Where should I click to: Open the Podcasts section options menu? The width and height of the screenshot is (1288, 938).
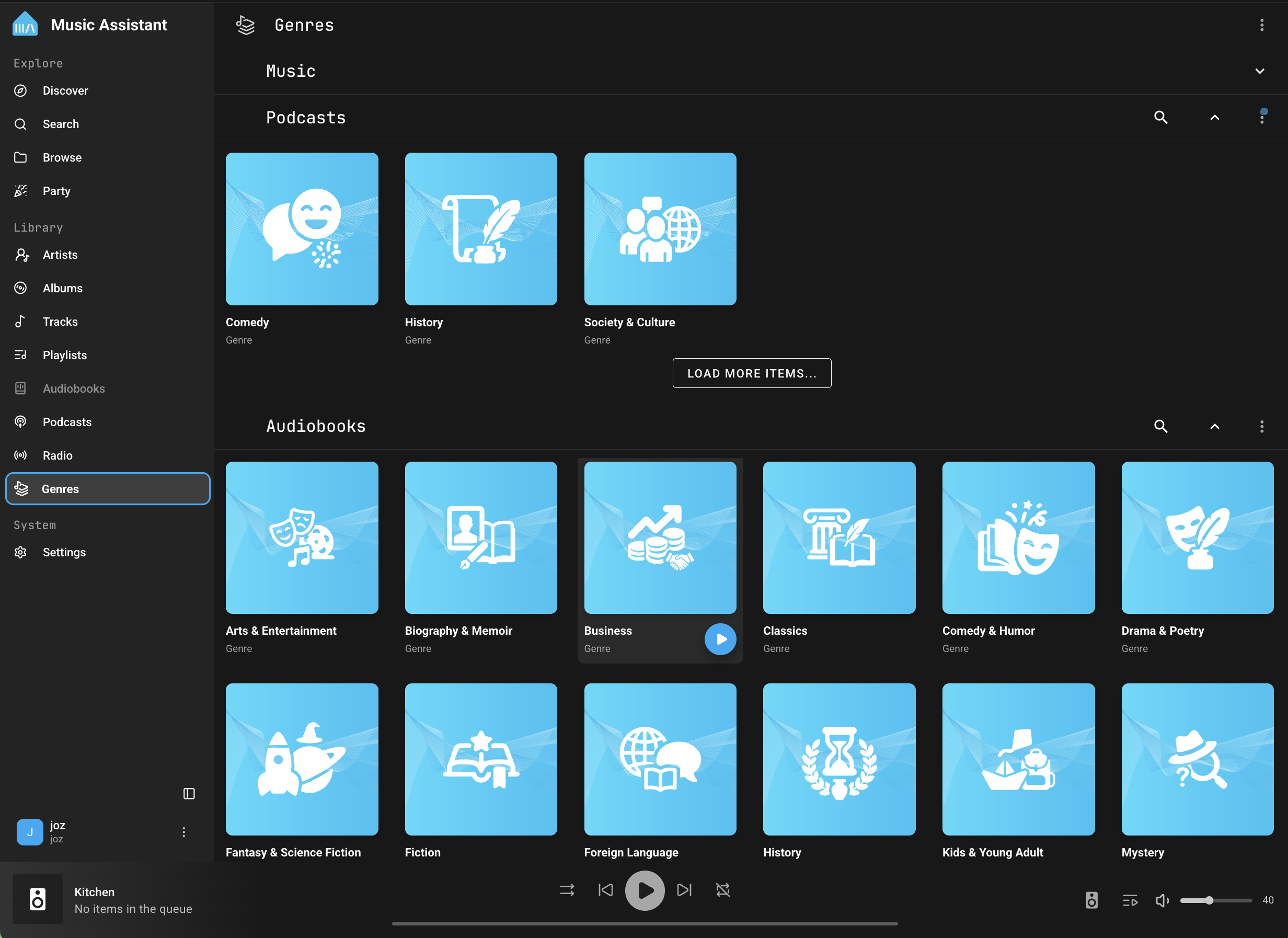pyautogui.click(x=1262, y=118)
